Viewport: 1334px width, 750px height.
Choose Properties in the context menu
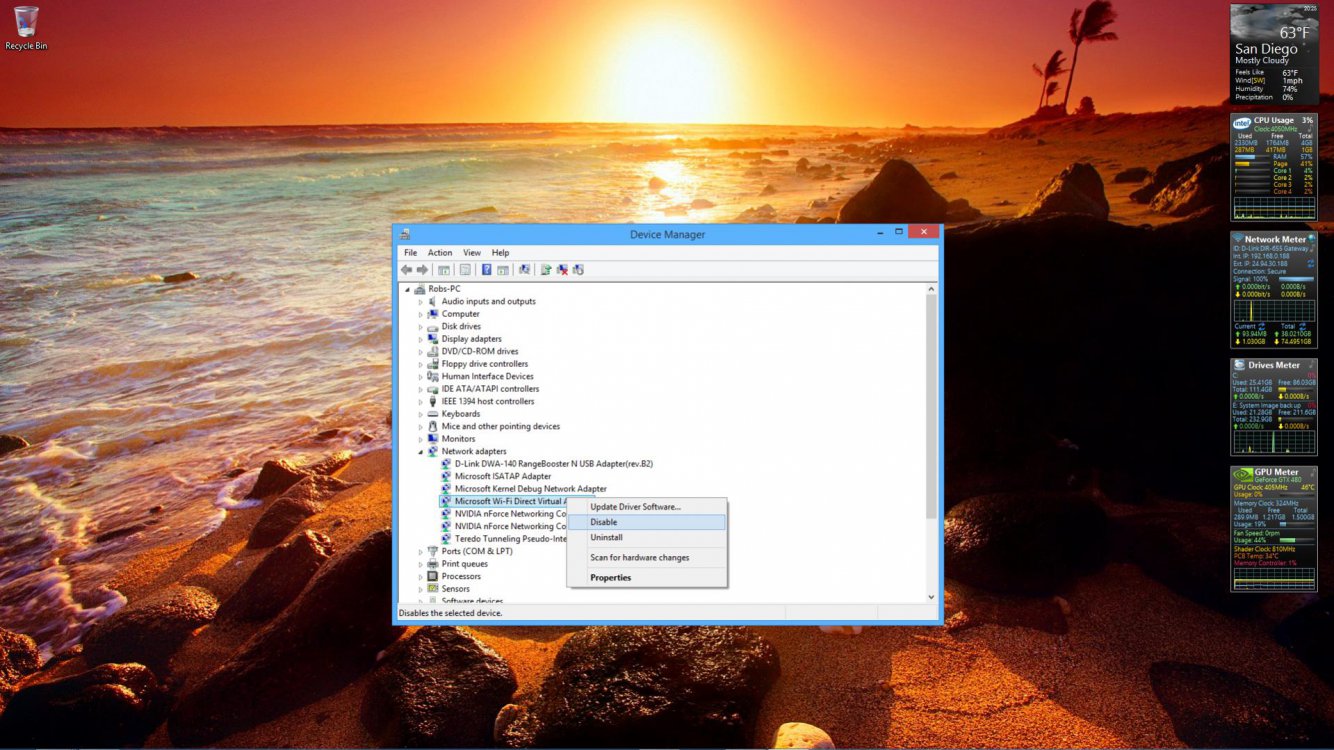pos(647,578)
